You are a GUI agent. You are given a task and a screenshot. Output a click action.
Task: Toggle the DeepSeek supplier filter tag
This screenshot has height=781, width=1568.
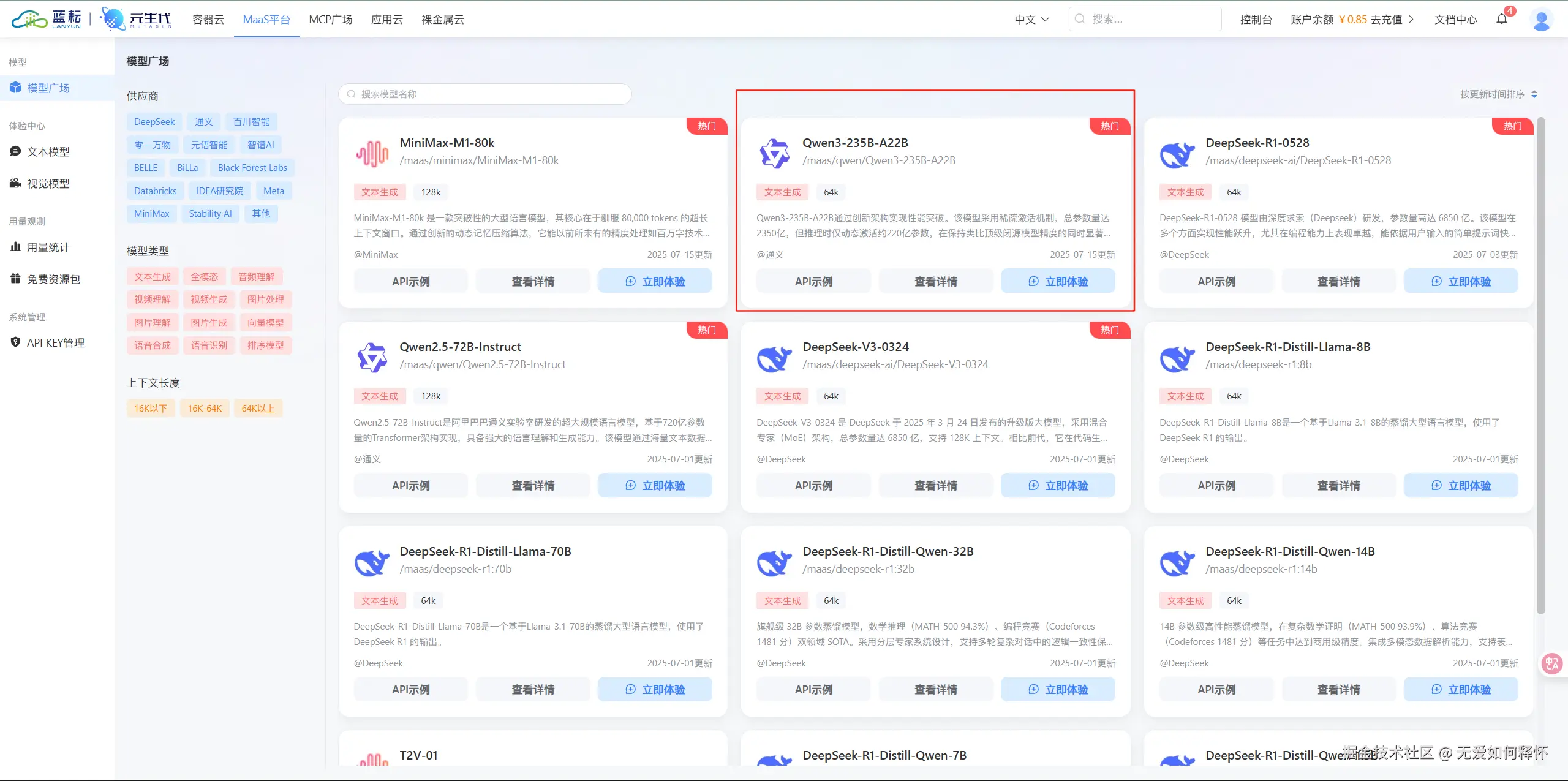pyautogui.click(x=154, y=122)
